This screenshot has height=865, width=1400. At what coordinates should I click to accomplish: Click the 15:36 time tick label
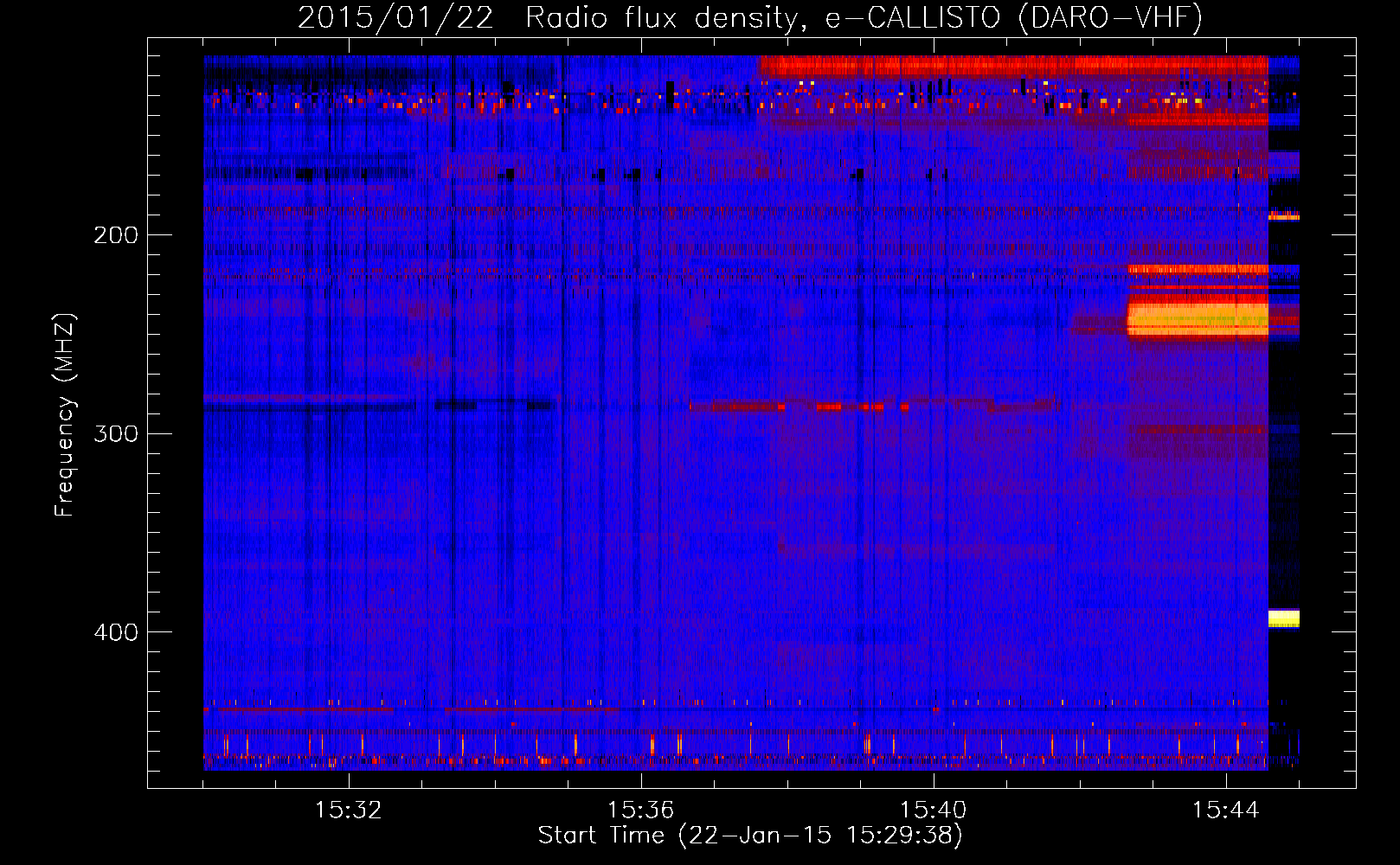pos(641,811)
